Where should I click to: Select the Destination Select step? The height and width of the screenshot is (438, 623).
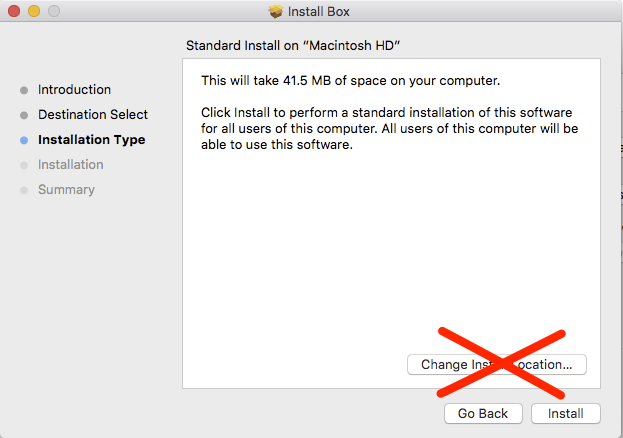[x=93, y=115]
